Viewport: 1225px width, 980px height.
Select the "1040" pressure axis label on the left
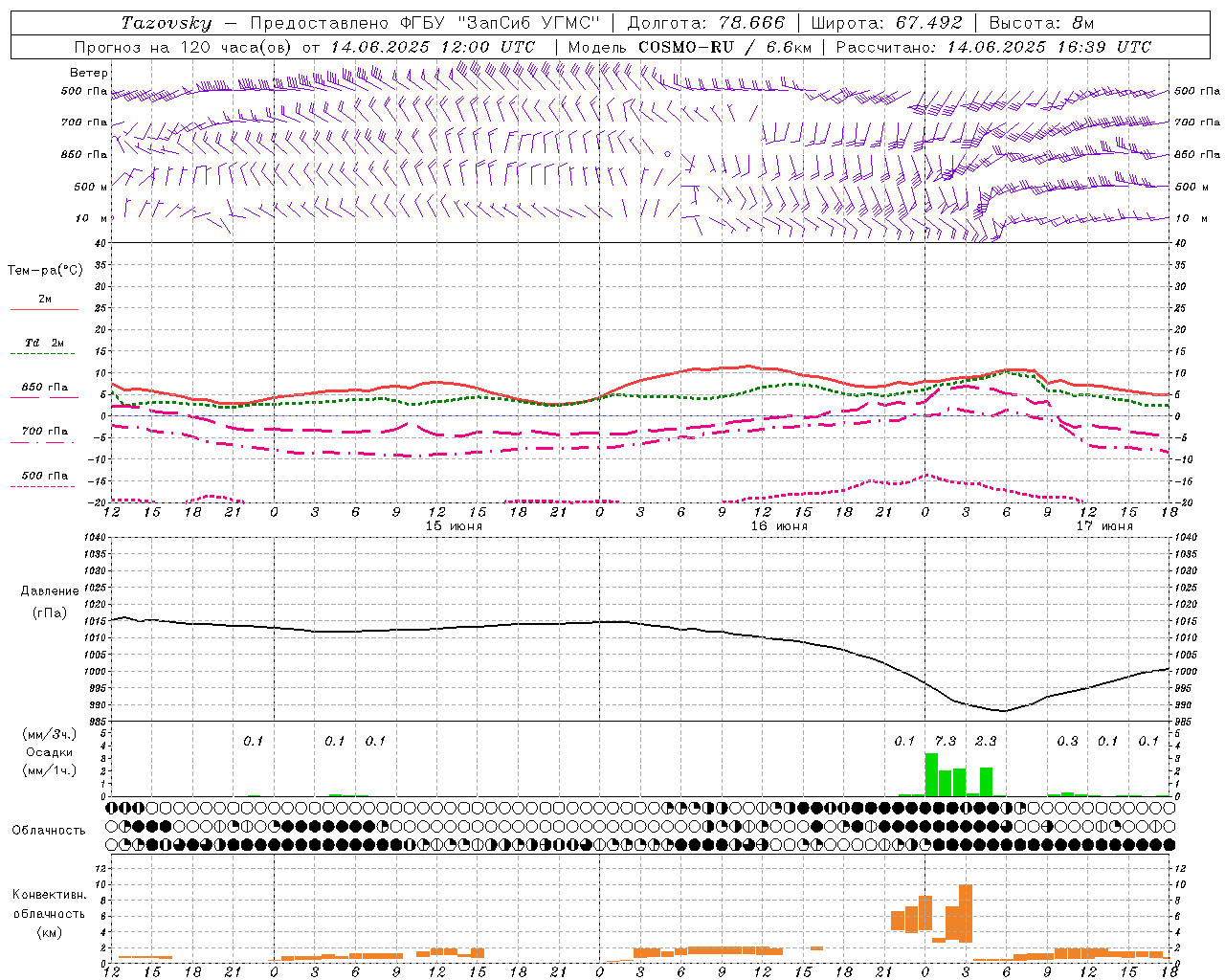click(94, 538)
